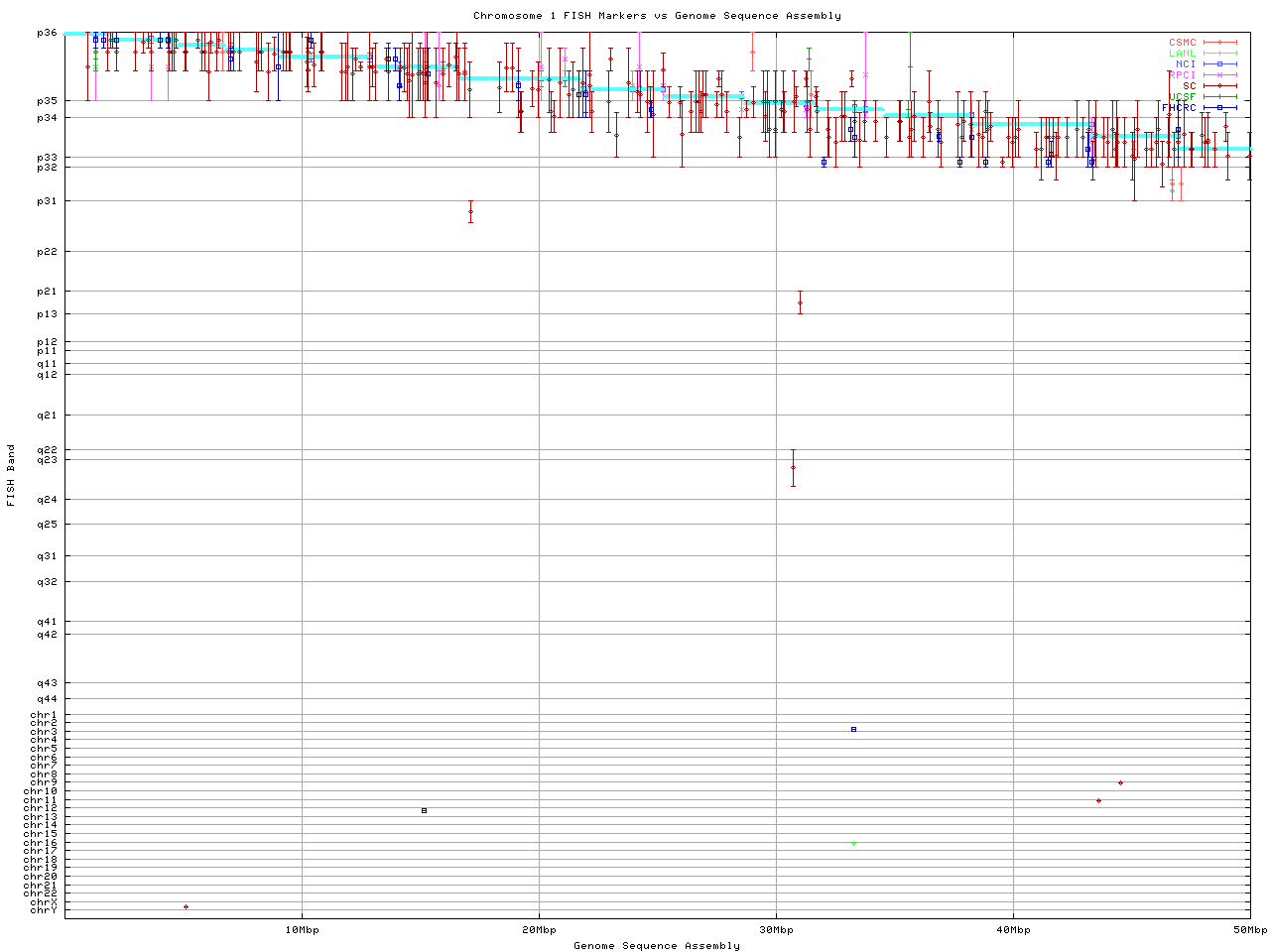
Task: Select the green marker on chr16 row
Action: click(x=853, y=844)
